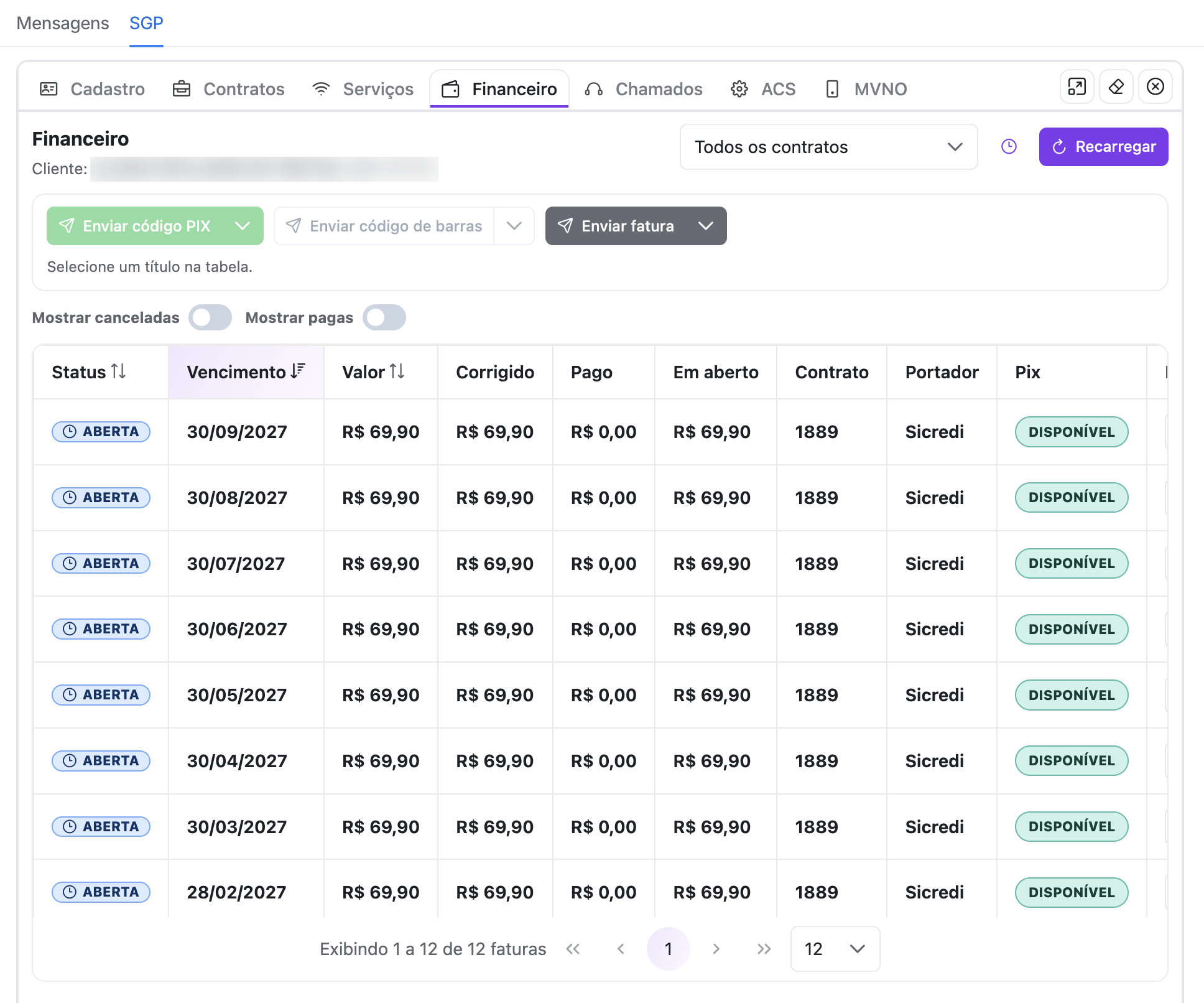Open the Cadastro tab
This screenshot has width=1204, height=1003.
pyautogui.click(x=92, y=89)
